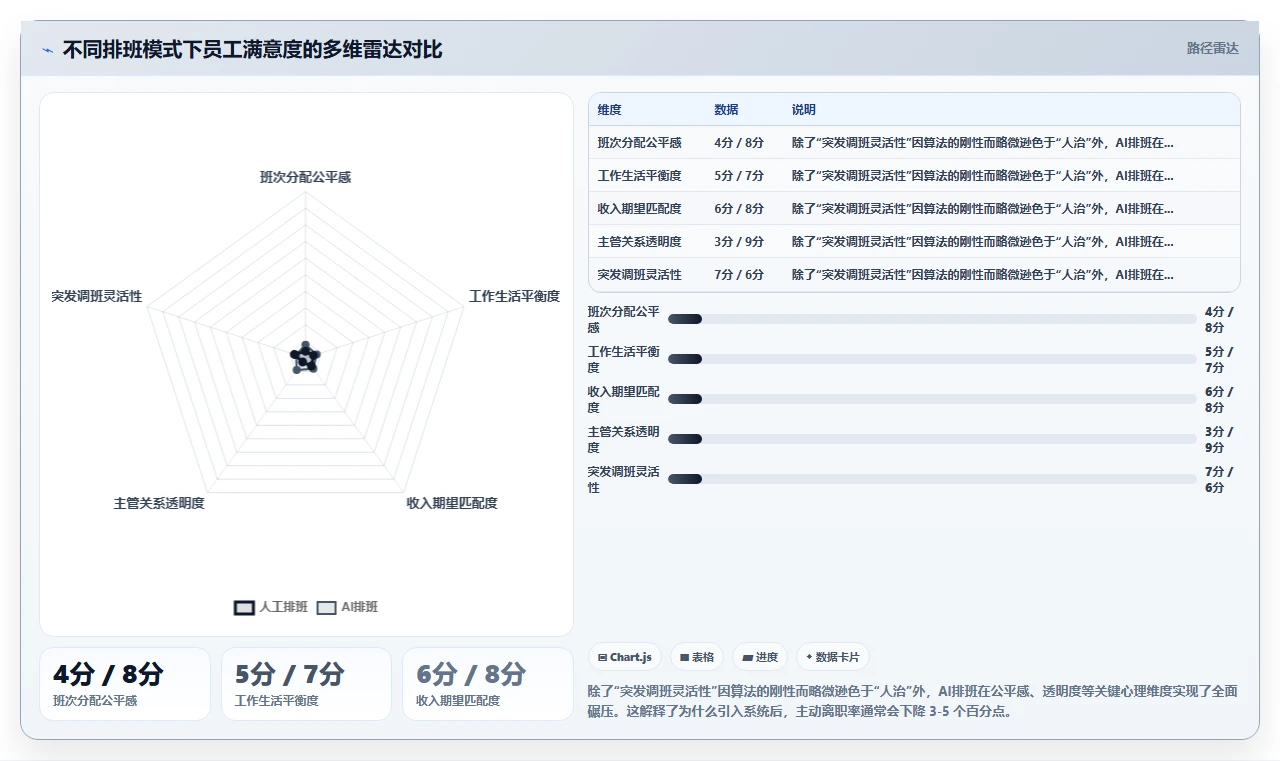The height and width of the screenshot is (761, 1280).
Task: Open the 4分 / 8分 班次分配公平感 card
Action: coord(125,684)
